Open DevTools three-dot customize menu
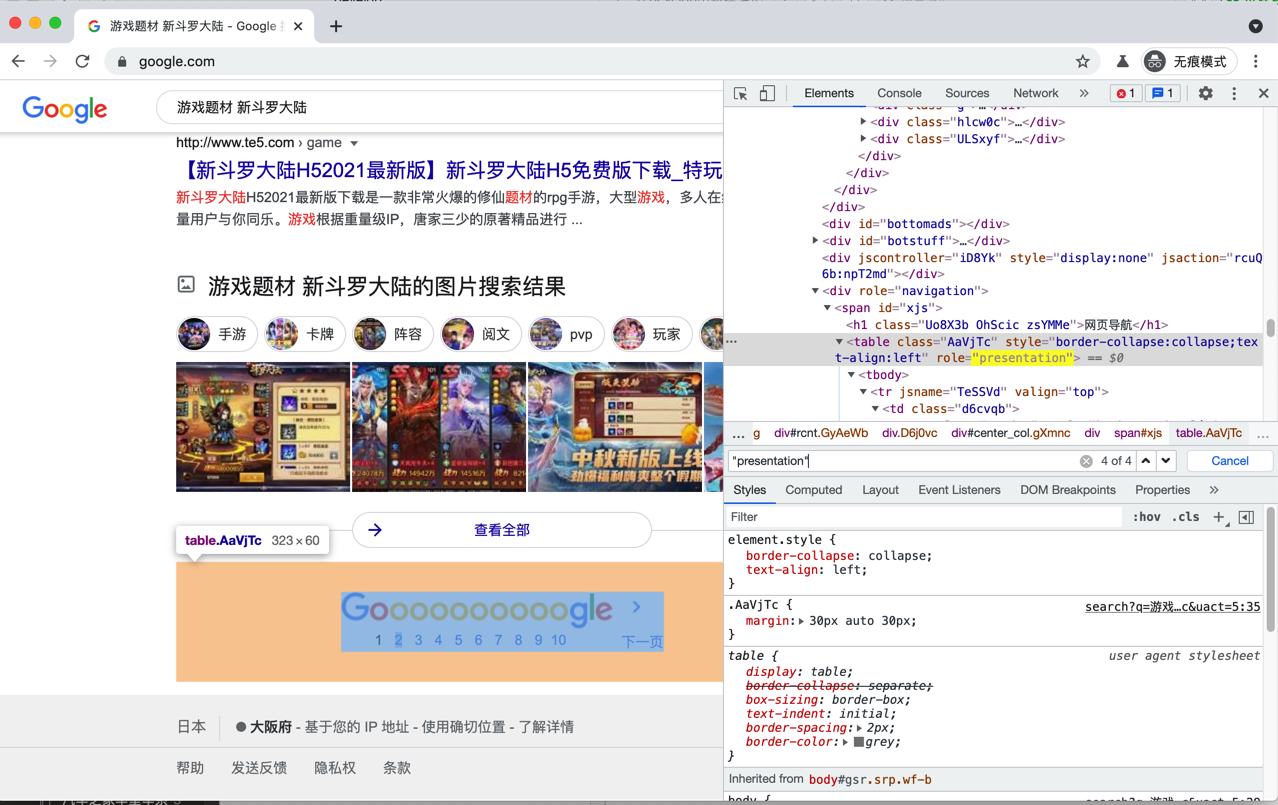1278x805 pixels. [x=1234, y=93]
